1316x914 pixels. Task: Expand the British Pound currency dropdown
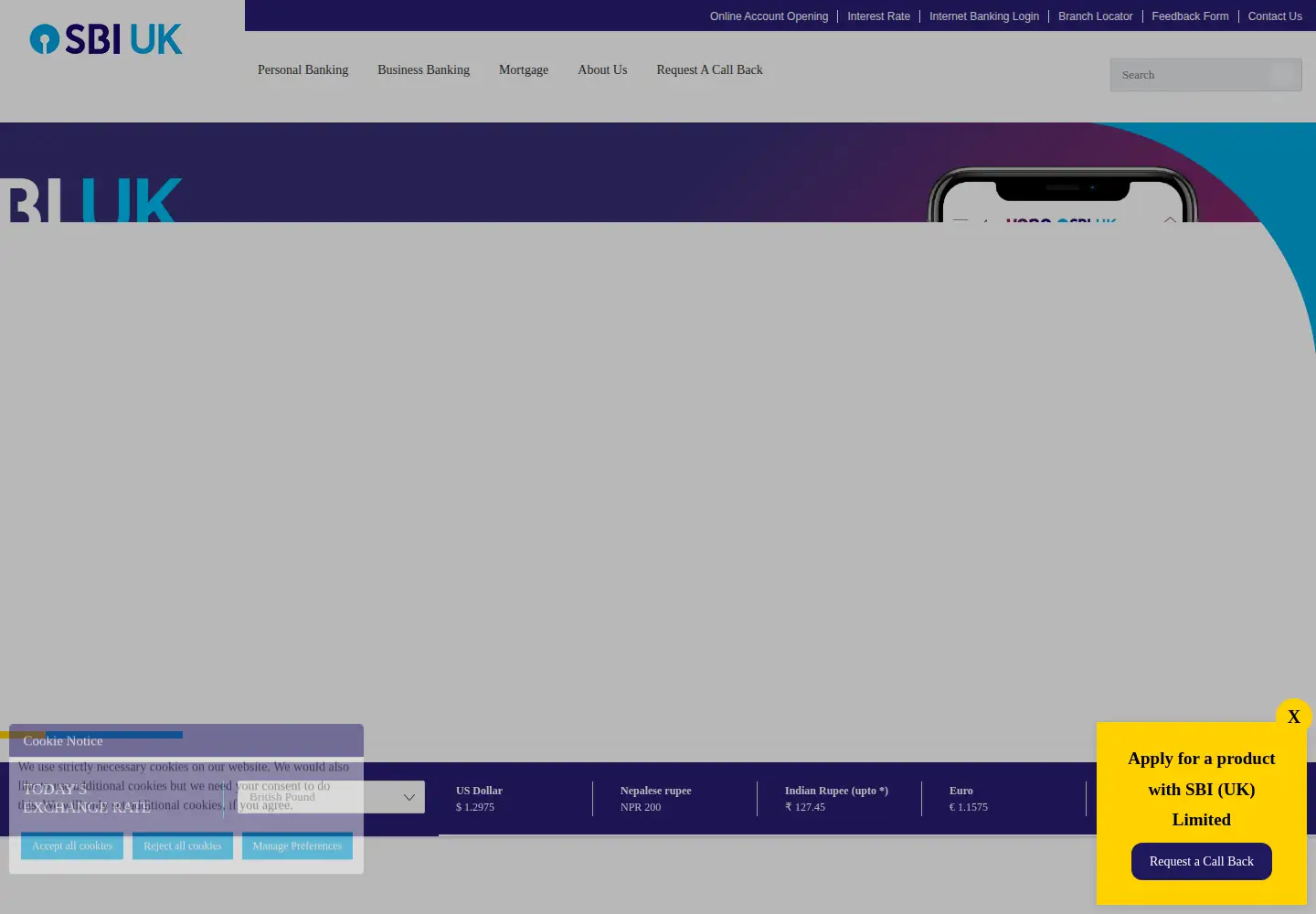tap(331, 797)
